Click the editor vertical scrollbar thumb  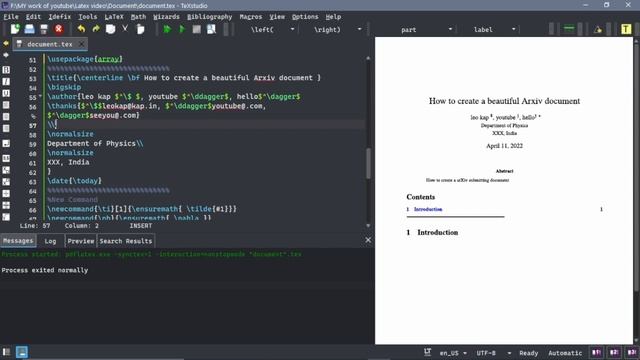point(368,163)
